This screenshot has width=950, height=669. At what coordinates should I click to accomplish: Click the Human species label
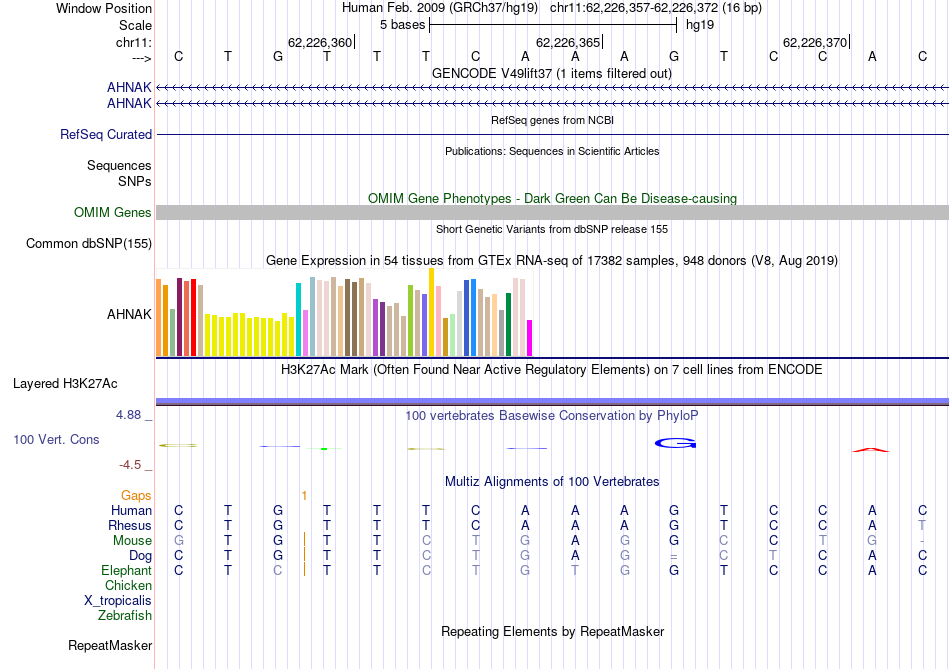[x=131, y=511]
